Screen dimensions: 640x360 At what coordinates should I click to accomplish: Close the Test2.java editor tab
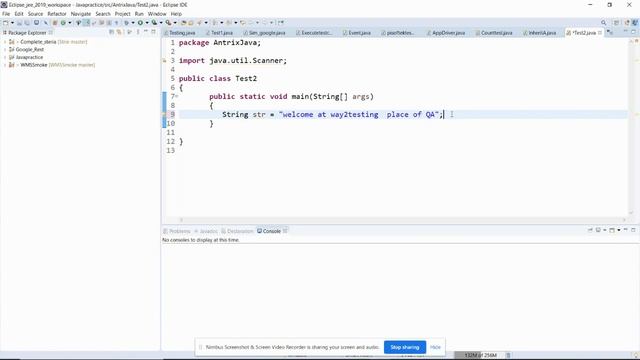click(600, 32)
